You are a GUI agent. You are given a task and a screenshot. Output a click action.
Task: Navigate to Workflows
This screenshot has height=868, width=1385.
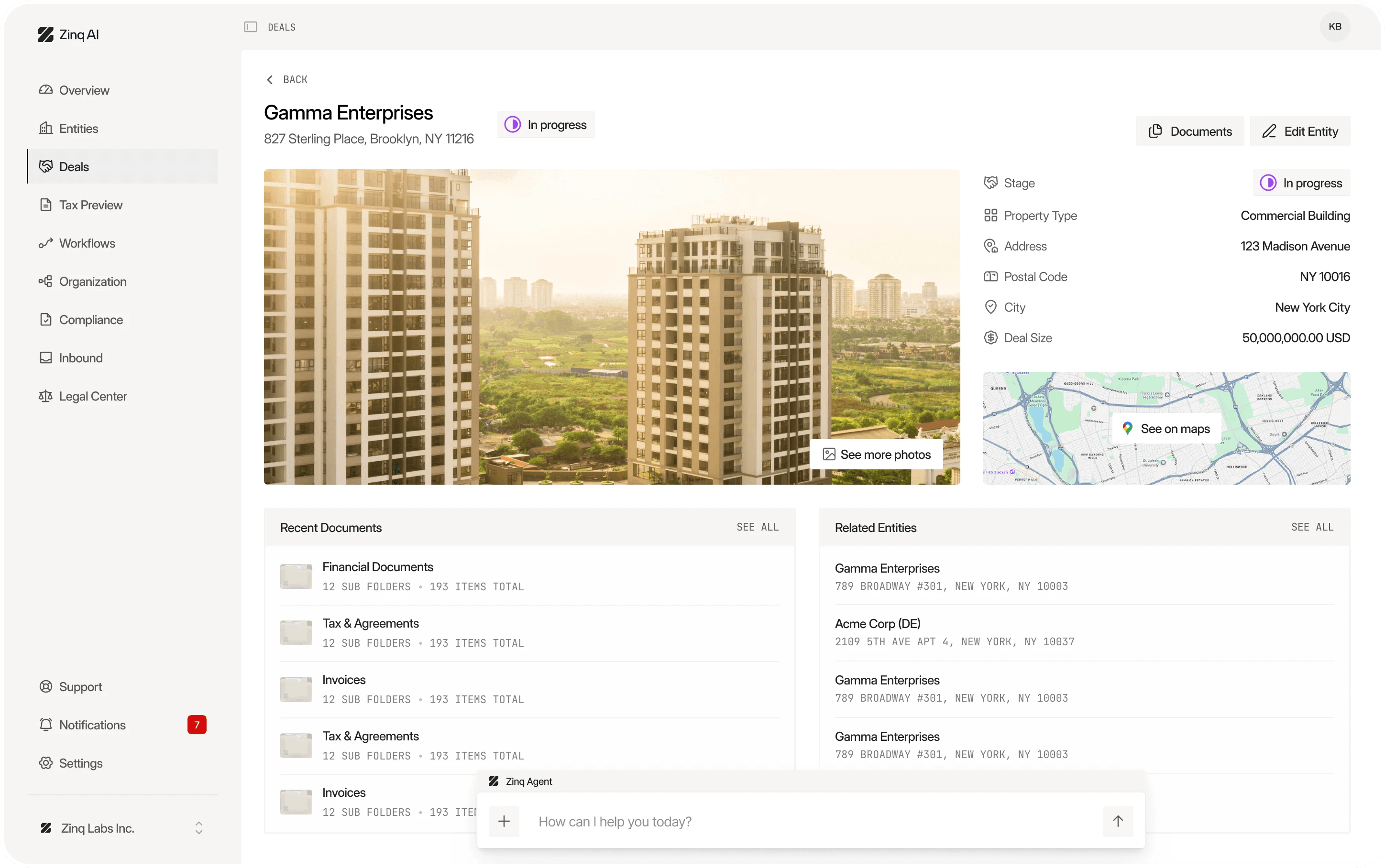click(122, 243)
